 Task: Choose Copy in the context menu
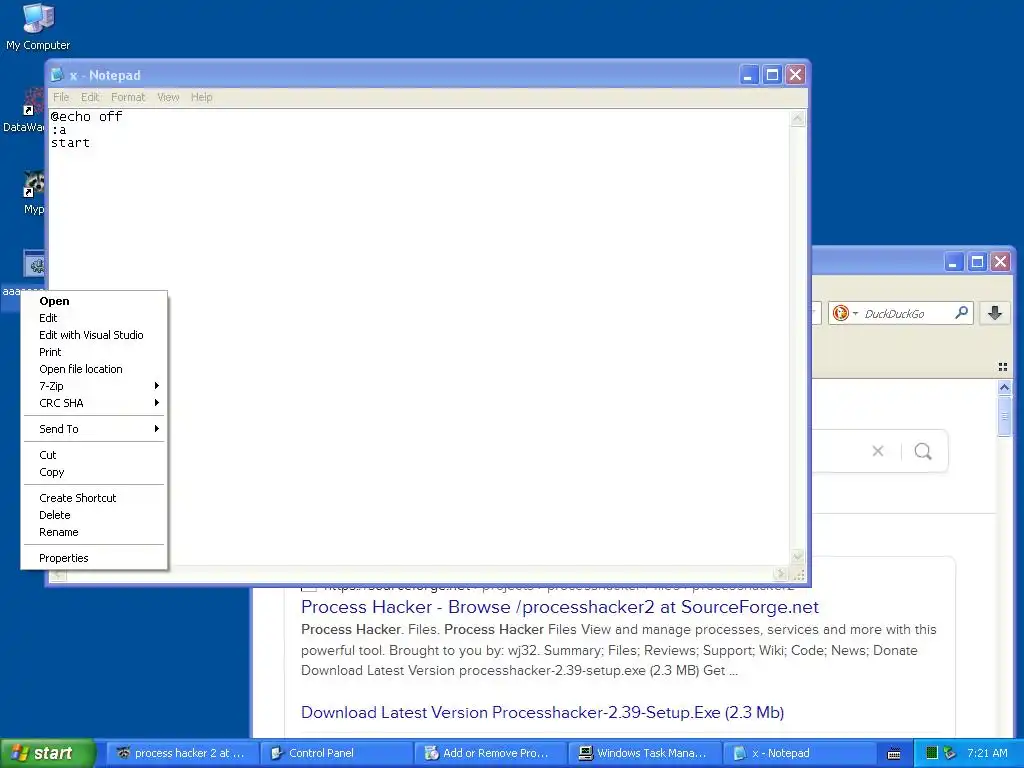tap(93, 472)
